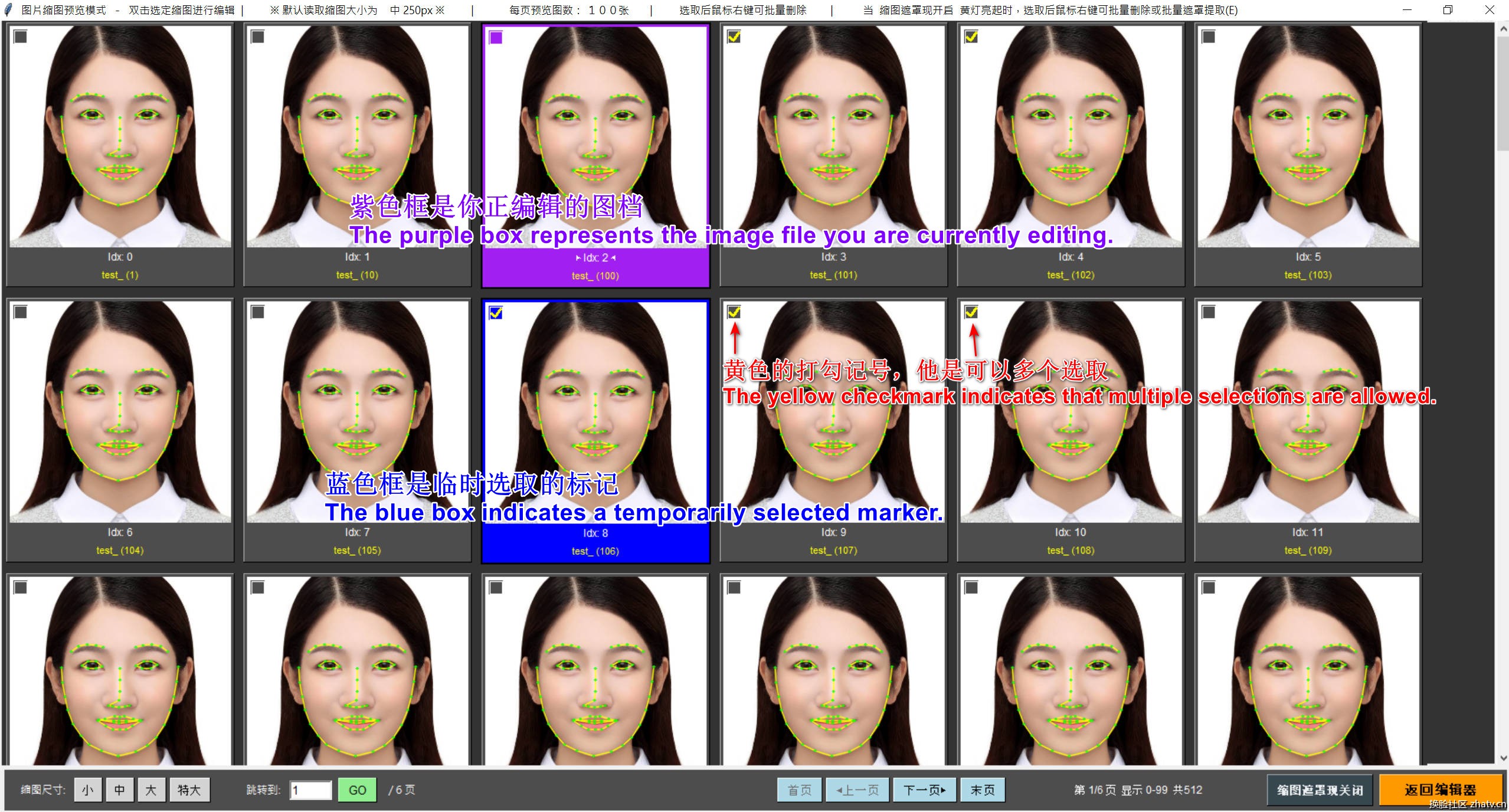Set thumbnail size to 特大 (extra large)
Viewport: 1509px width, 812px height.
pyautogui.click(x=189, y=790)
